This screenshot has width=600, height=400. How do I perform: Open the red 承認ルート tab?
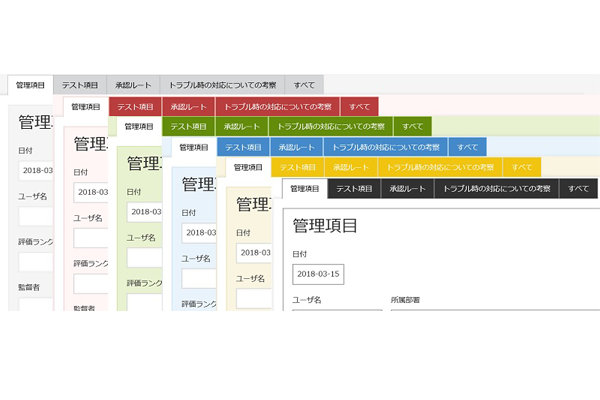189,106
